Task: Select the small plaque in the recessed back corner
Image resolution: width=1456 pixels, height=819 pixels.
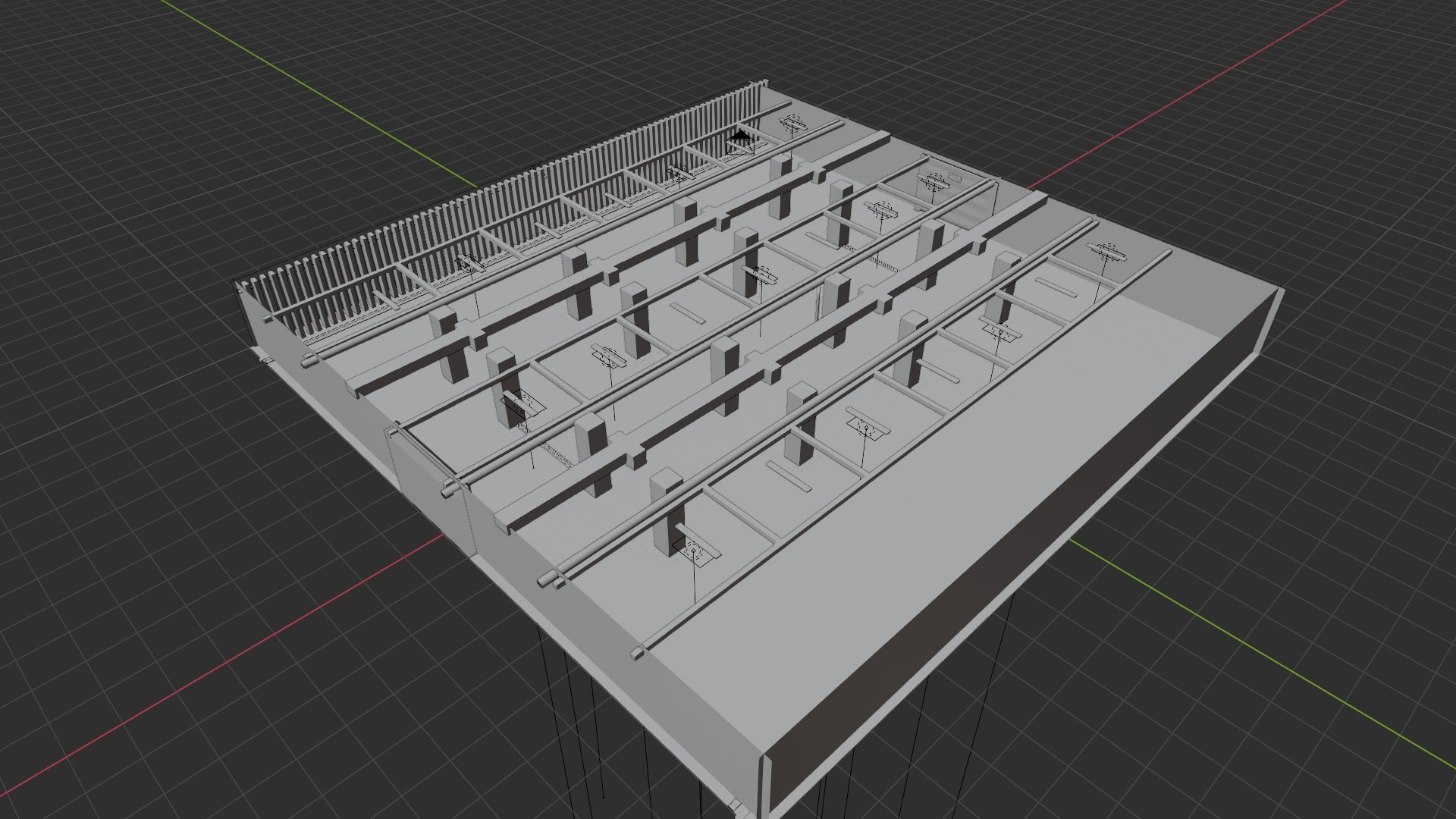Action: pos(954,177)
